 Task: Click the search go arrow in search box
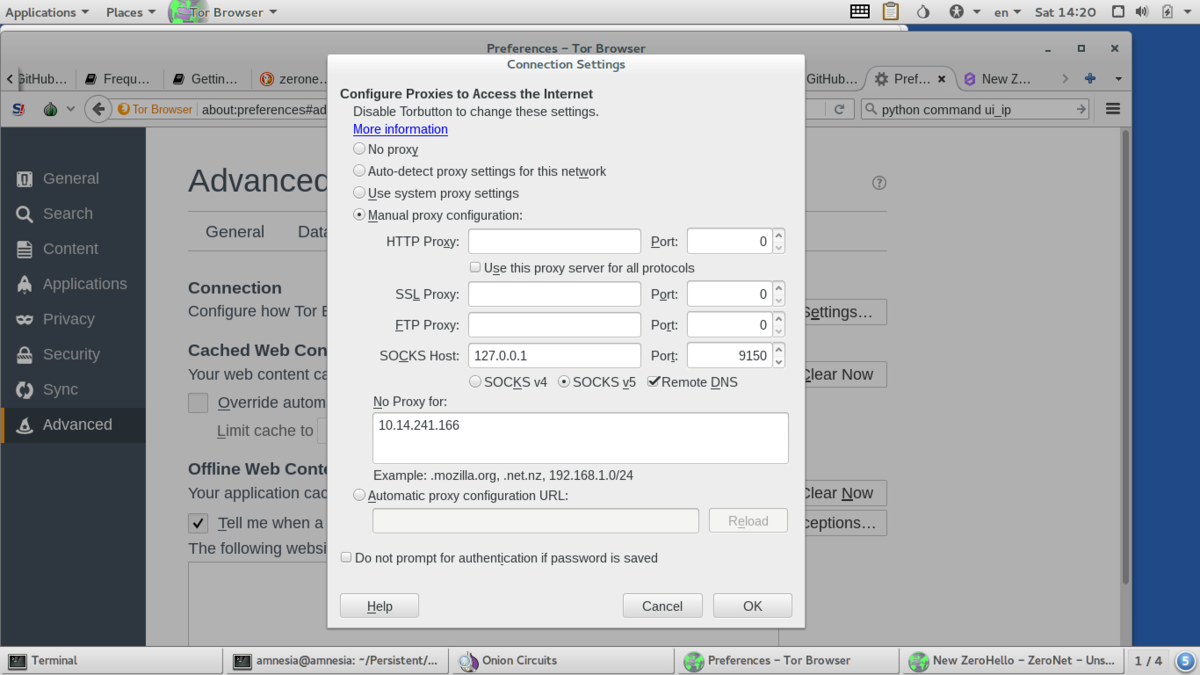click(1081, 109)
